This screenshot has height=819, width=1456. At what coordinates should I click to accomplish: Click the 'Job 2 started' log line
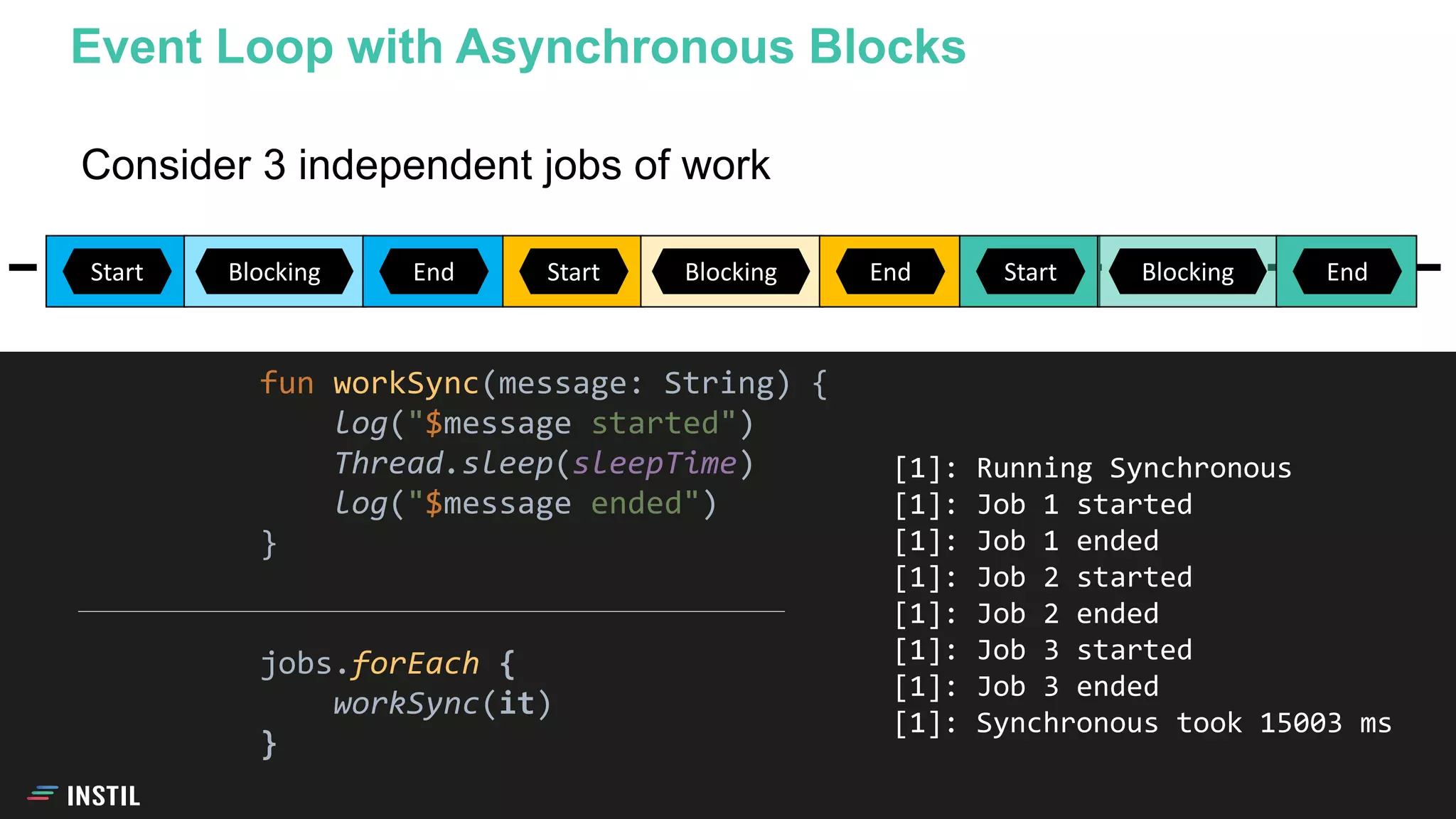pyautogui.click(x=1043, y=577)
